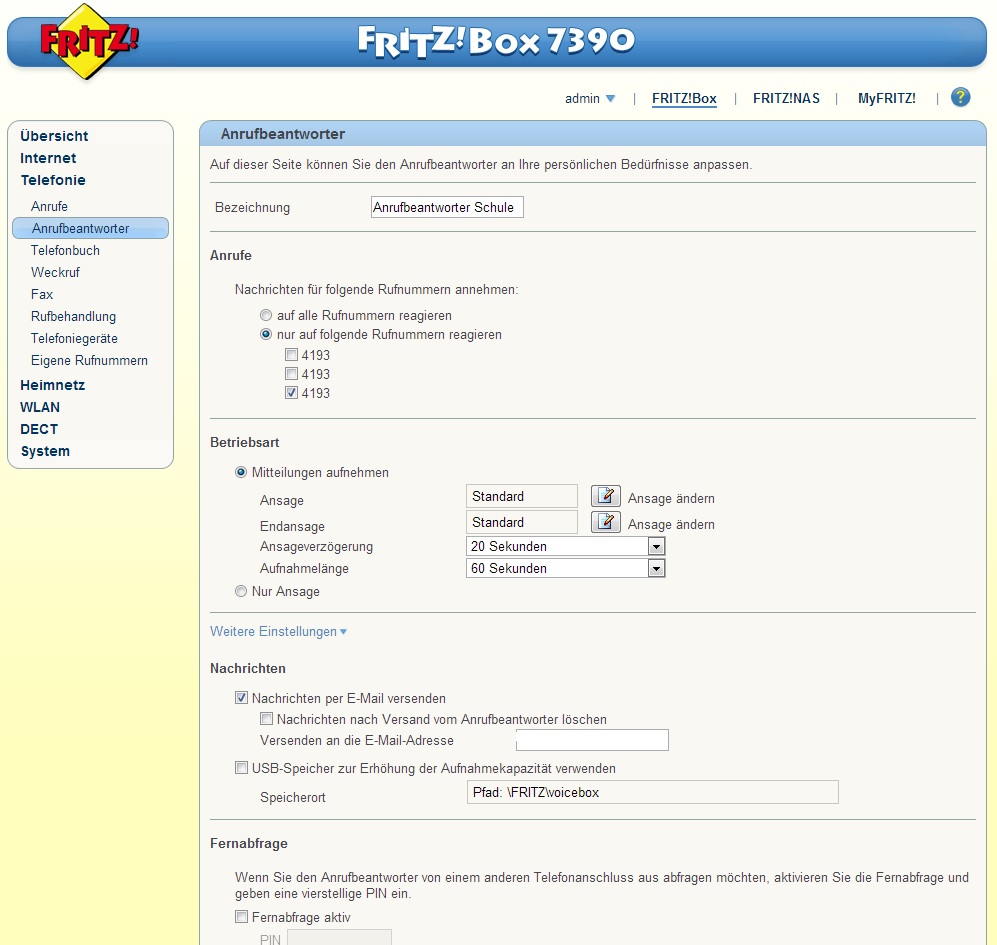Screen dimensions: 997x945
Task: Open the admin user dropdown
Action: pos(589,99)
